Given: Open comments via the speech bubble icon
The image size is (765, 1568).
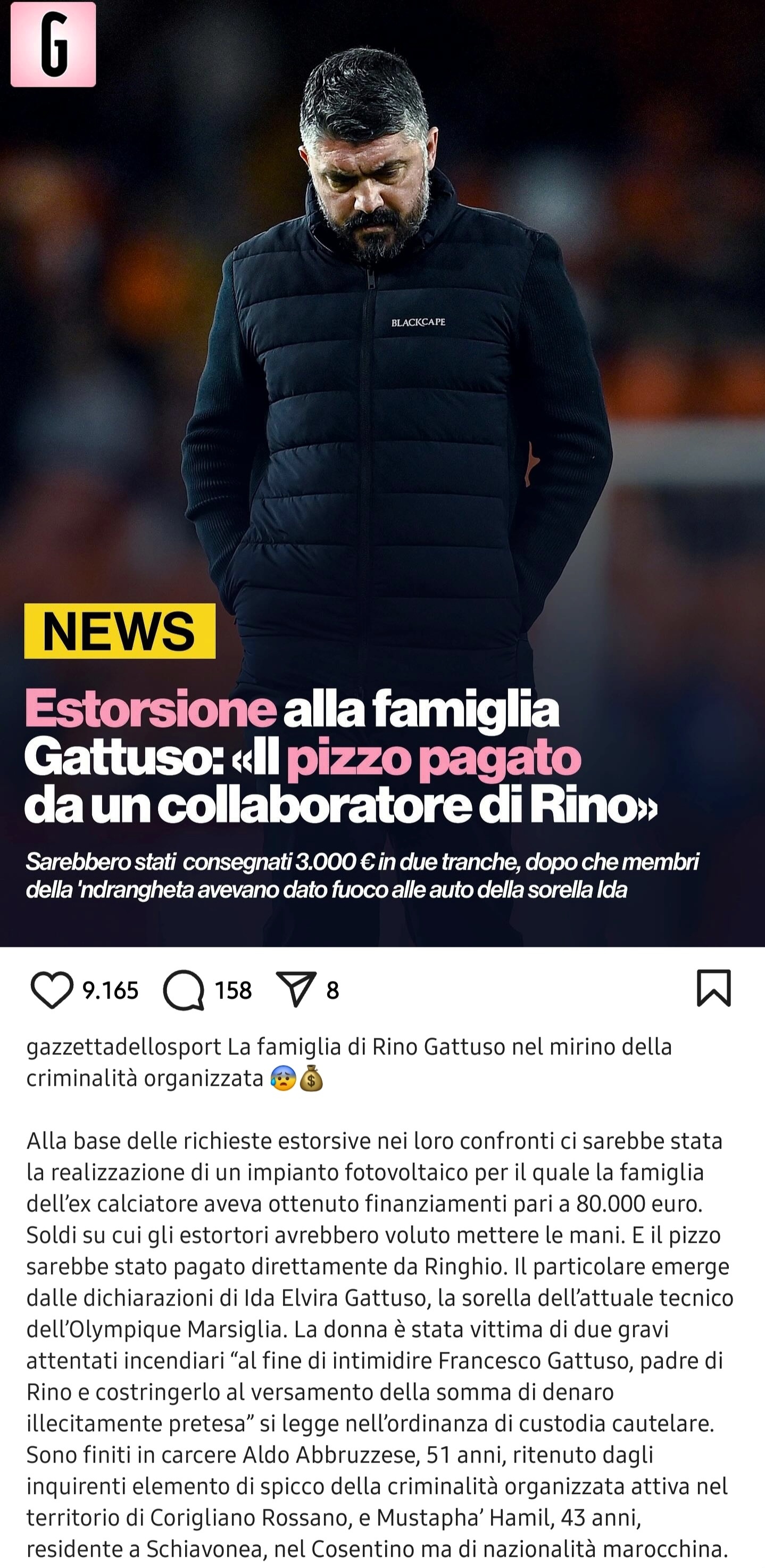Looking at the screenshot, I should pos(183,991).
